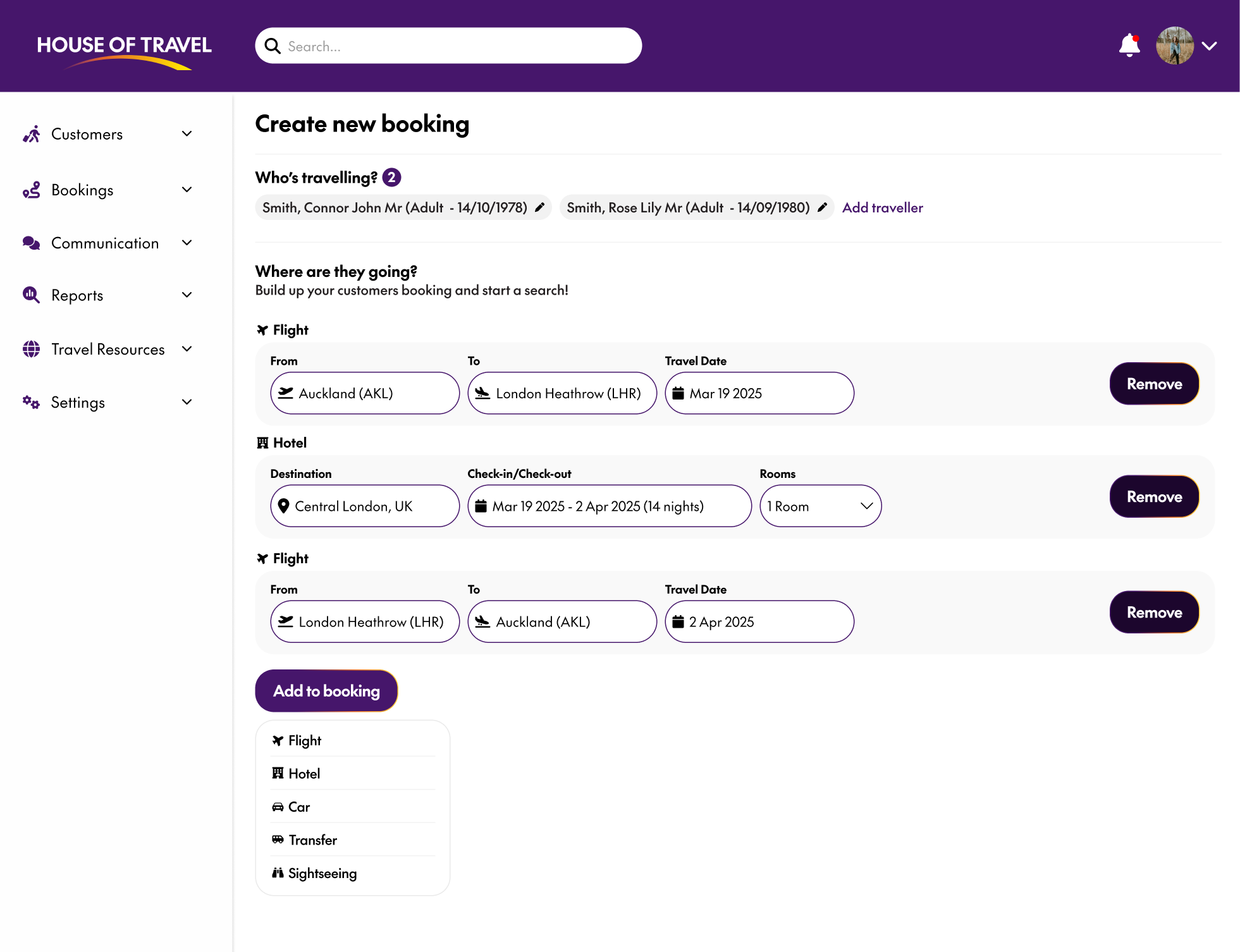The image size is (1240, 952).
Task: Choose Car from Add to booking menu
Action: (x=353, y=807)
